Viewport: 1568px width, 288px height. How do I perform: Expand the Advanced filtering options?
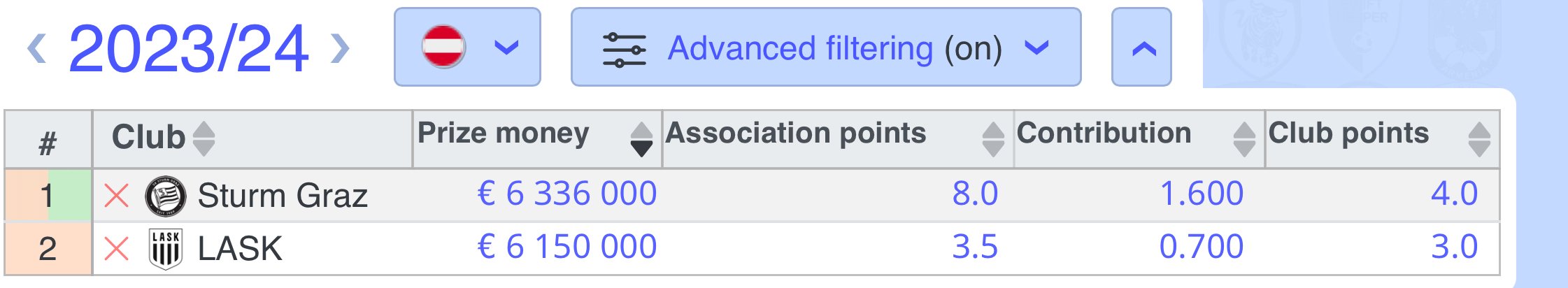coord(826,48)
